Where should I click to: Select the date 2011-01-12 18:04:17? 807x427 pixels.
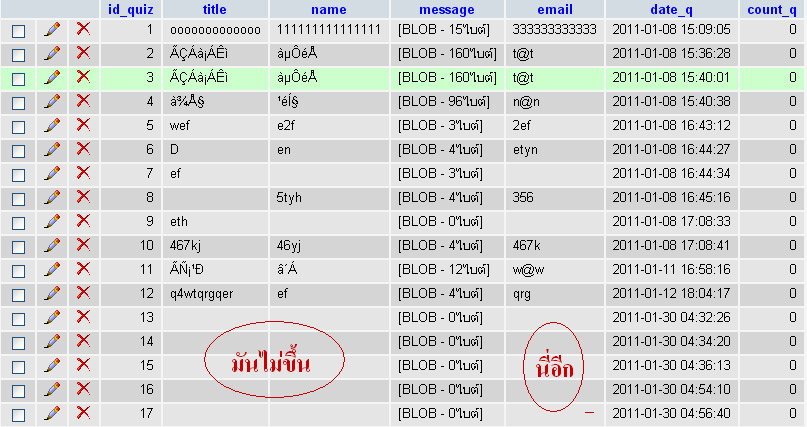(671, 294)
